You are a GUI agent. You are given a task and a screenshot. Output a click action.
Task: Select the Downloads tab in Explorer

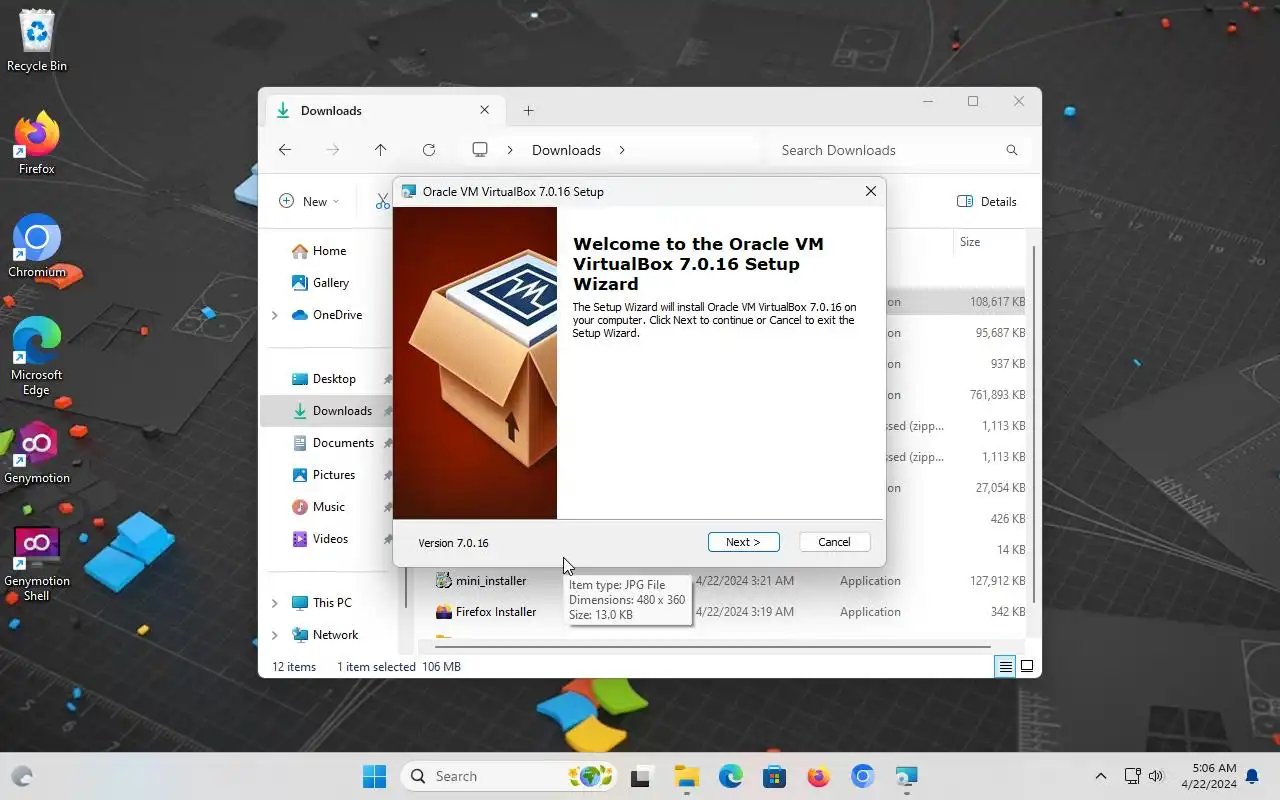tap(385, 110)
